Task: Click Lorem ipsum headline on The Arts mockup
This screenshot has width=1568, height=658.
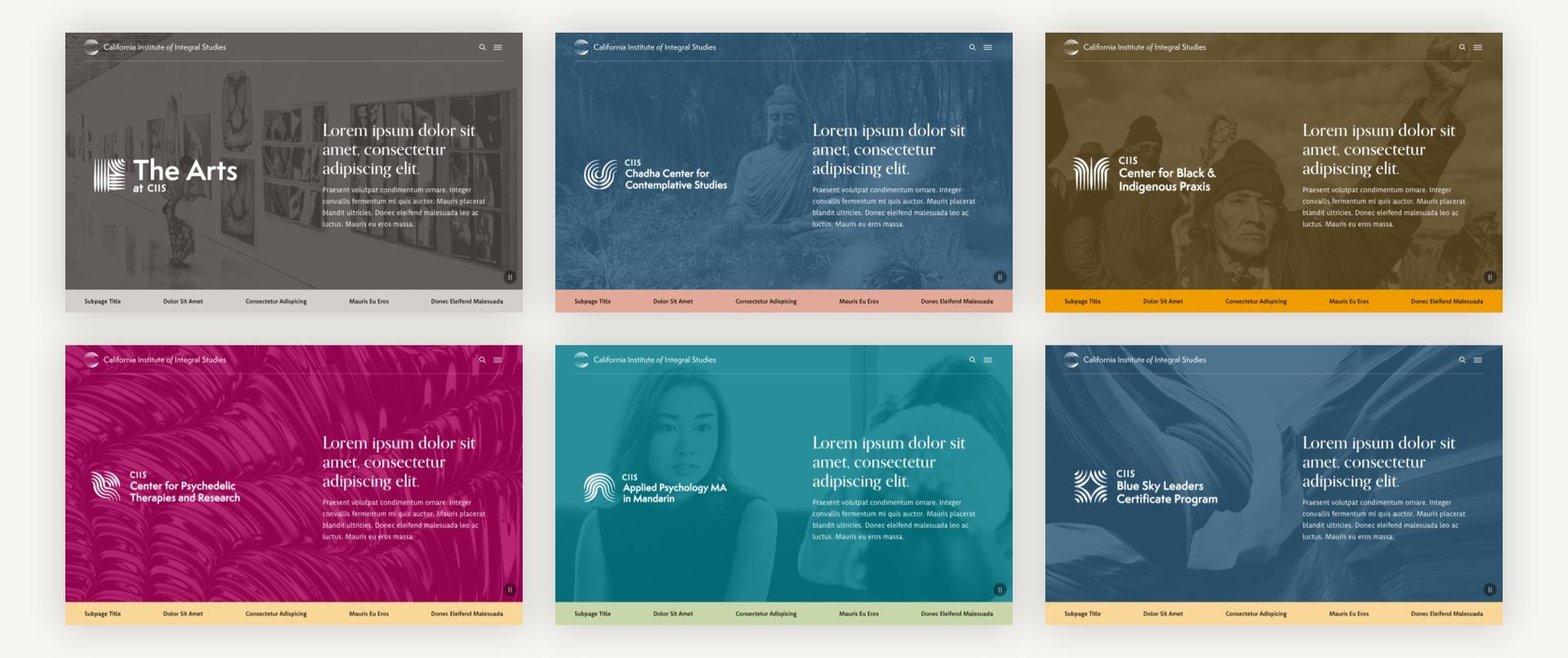Action: pos(399,149)
